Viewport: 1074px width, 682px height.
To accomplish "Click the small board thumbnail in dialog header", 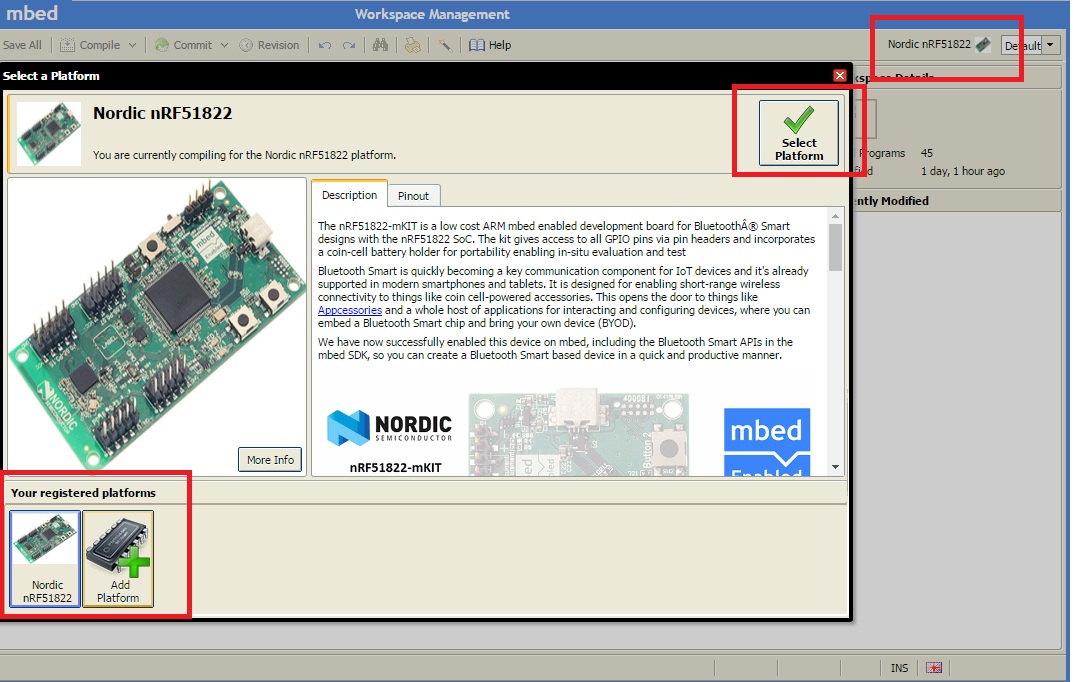I will coord(49,134).
